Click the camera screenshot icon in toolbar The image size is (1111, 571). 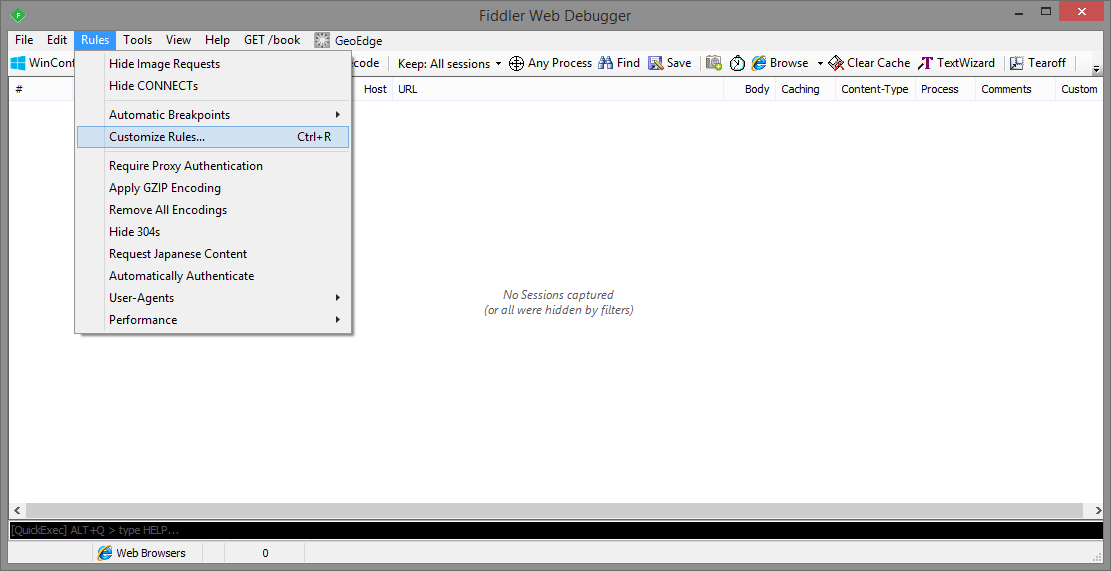coord(714,63)
